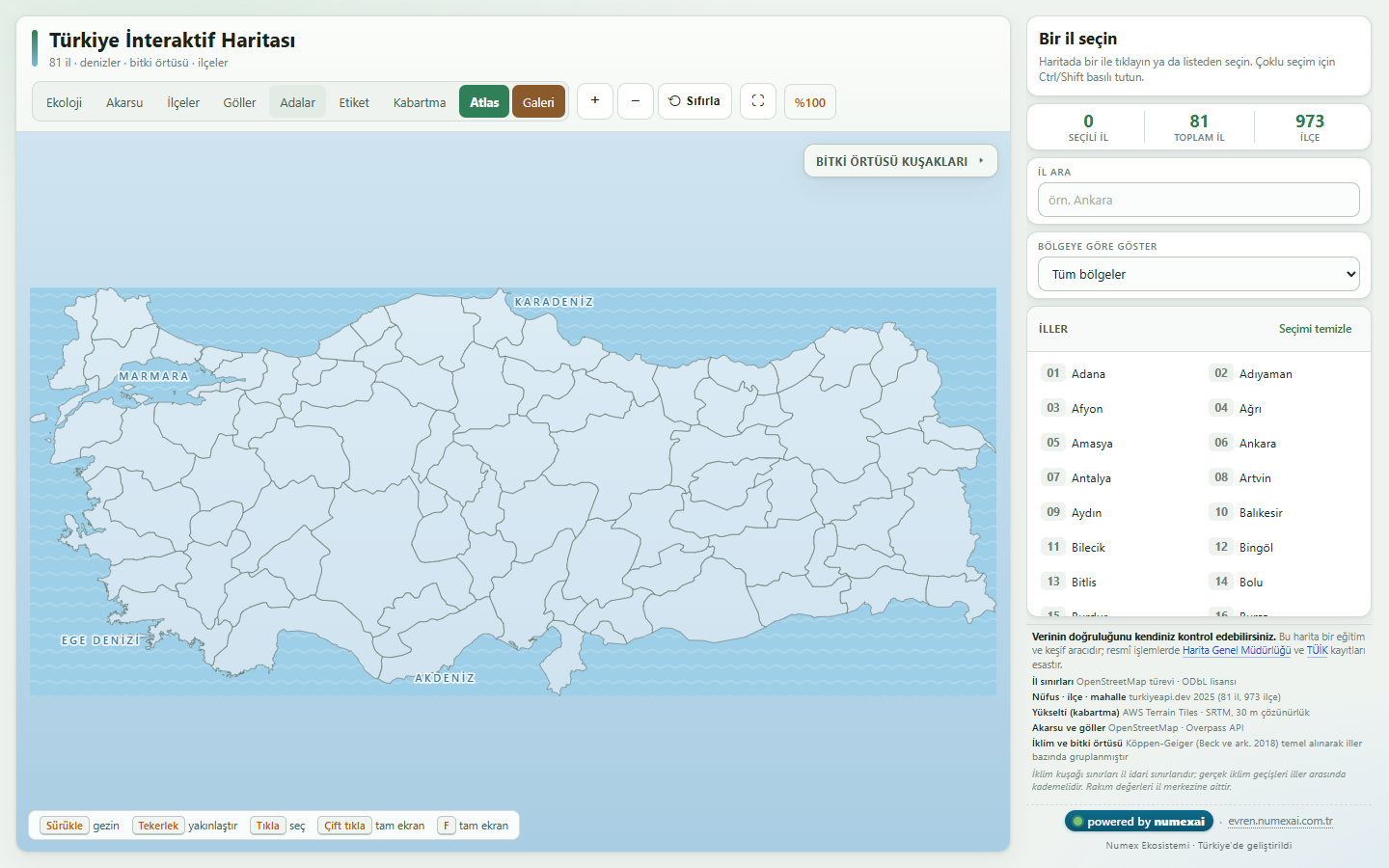1389x868 pixels.
Task: Zoom out with the minus button
Action: point(636,101)
